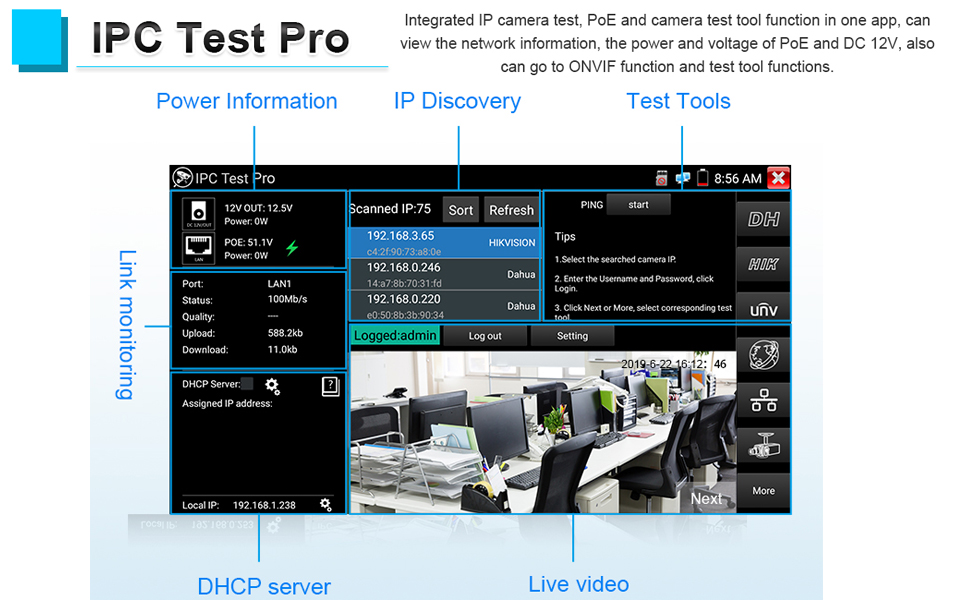The width and height of the screenshot is (970, 600).
Task: Click the DC 12V OUT power icon
Action: click(x=199, y=213)
